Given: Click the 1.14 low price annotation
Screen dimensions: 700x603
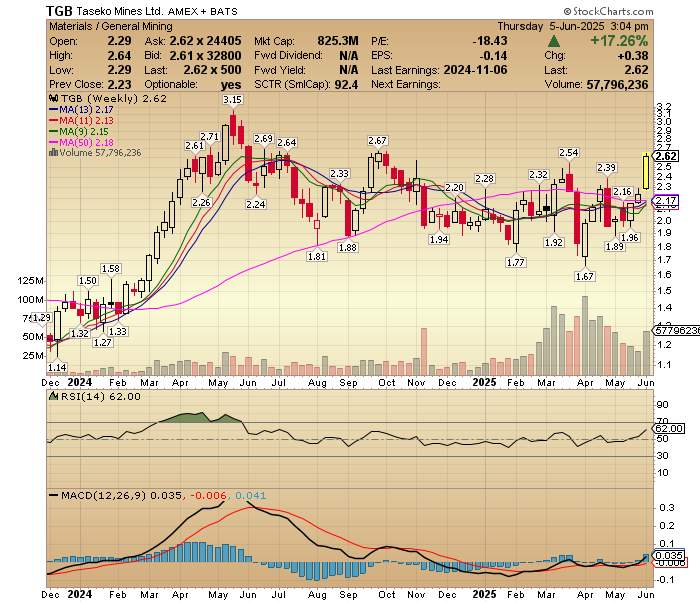Looking at the screenshot, I should [57, 367].
